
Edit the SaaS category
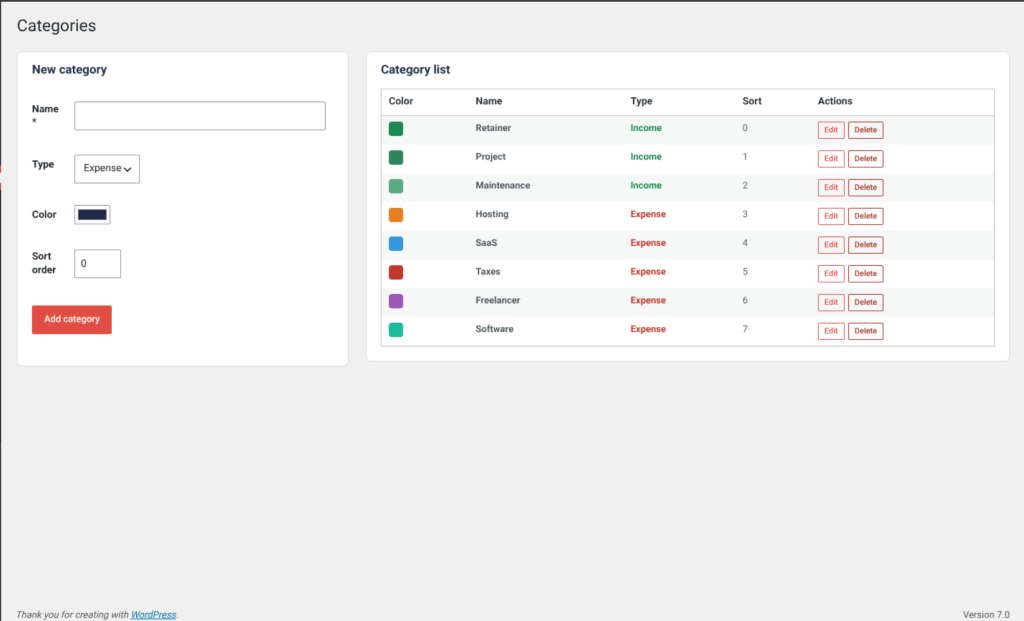(831, 245)
